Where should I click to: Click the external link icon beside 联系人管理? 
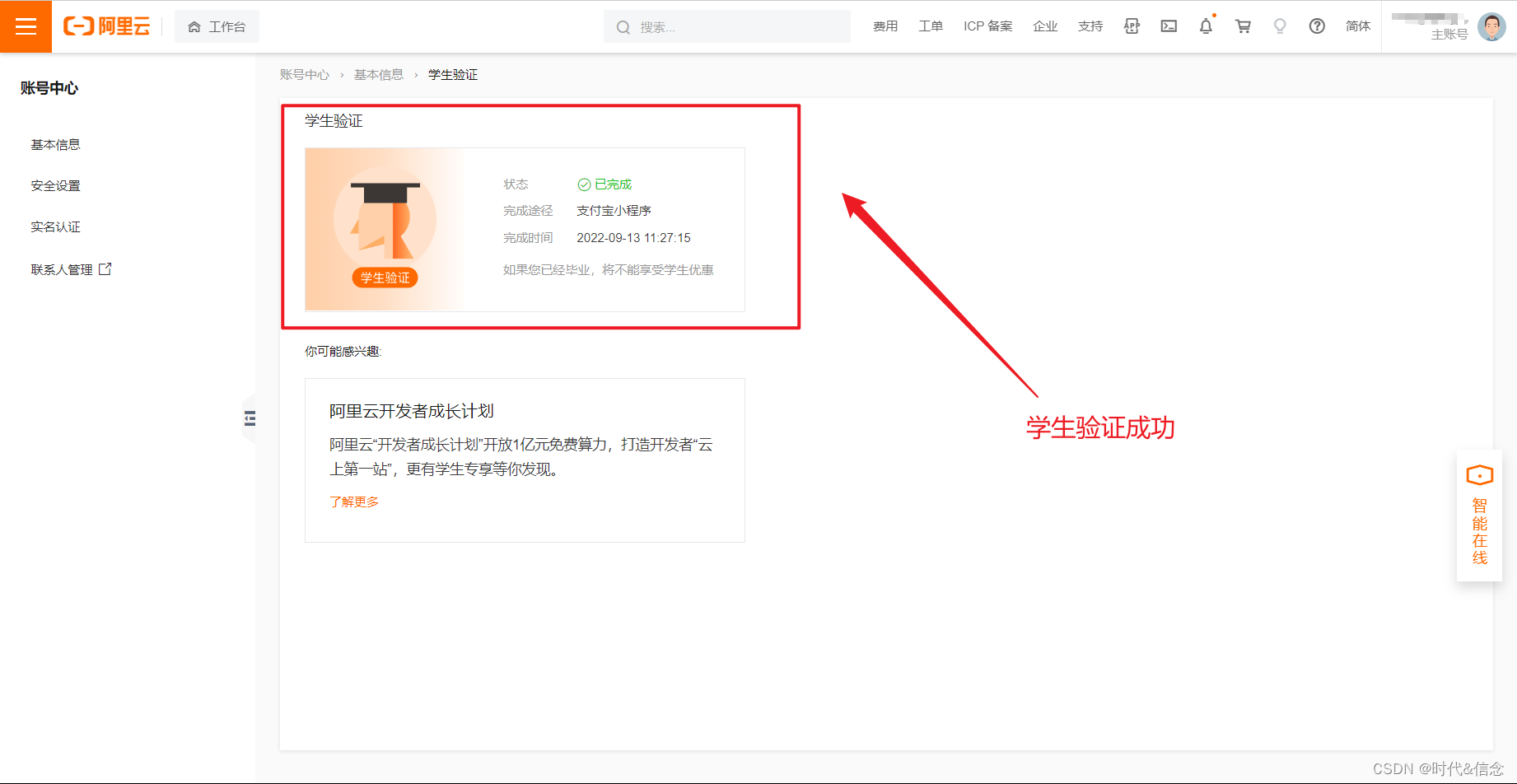[x=105, y=269]
